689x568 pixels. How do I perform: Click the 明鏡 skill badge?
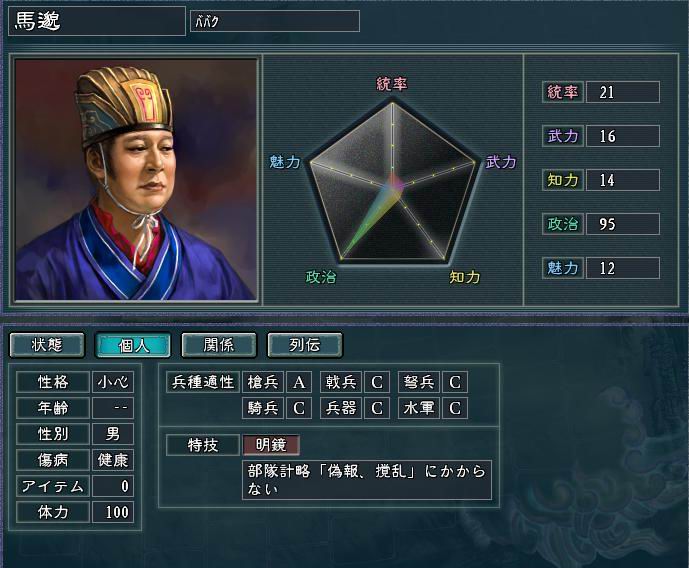[272, 445]
